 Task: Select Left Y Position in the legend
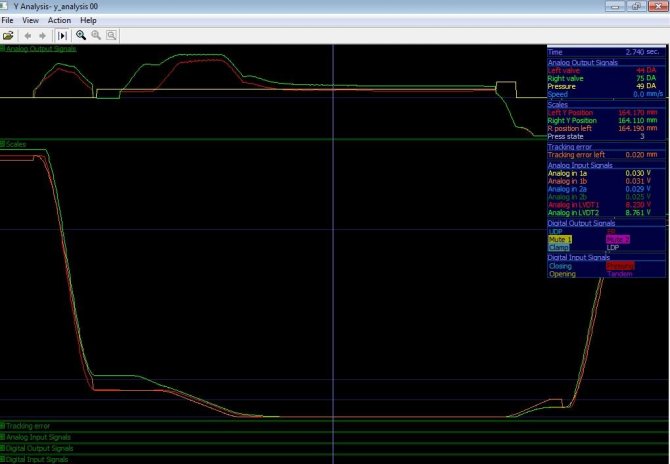[x=570, y=113]
